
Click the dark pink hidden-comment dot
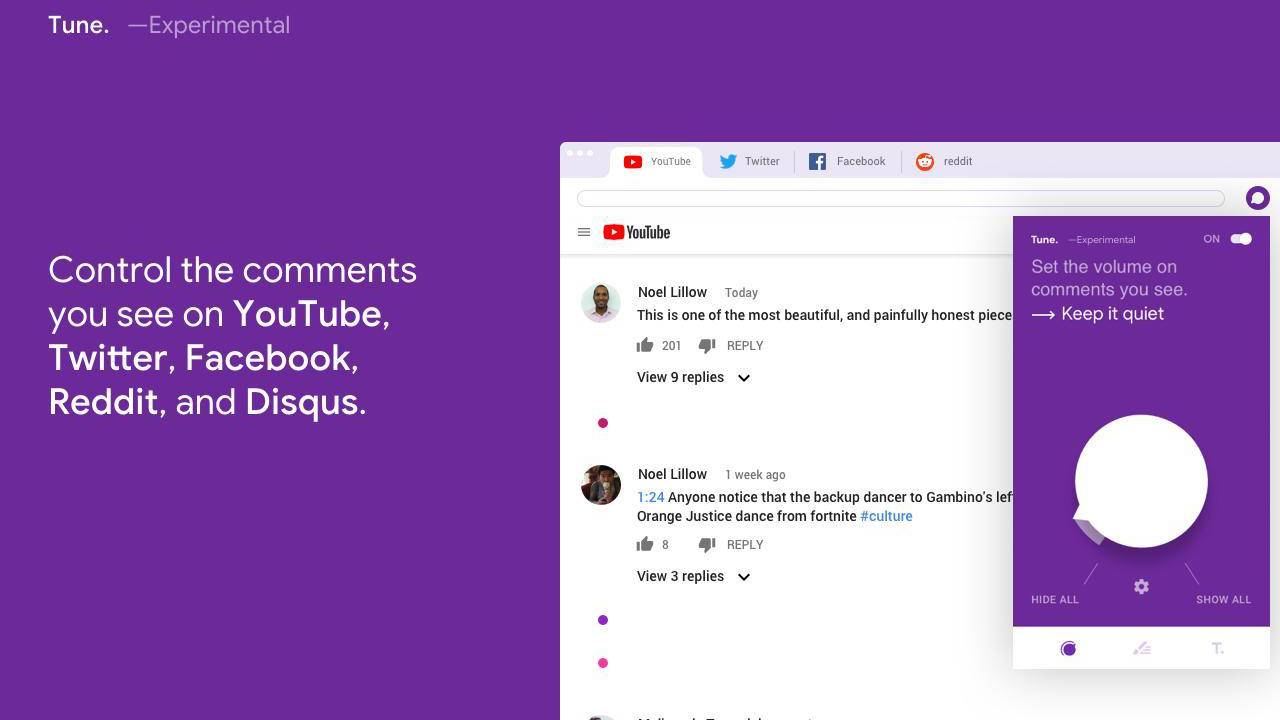click(x=603, y=423)
